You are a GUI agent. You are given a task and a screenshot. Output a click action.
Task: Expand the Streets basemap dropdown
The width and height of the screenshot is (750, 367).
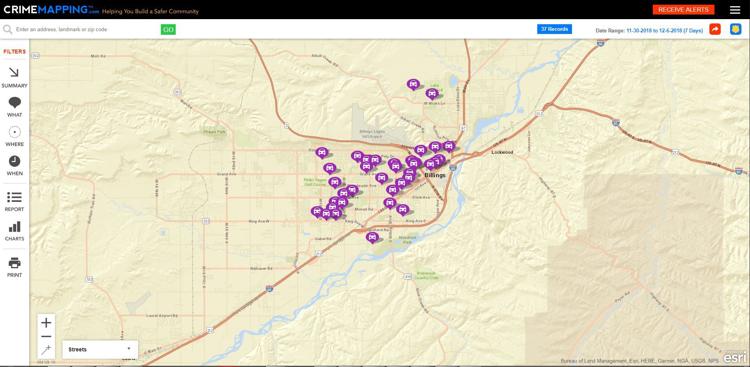point(100,349)
